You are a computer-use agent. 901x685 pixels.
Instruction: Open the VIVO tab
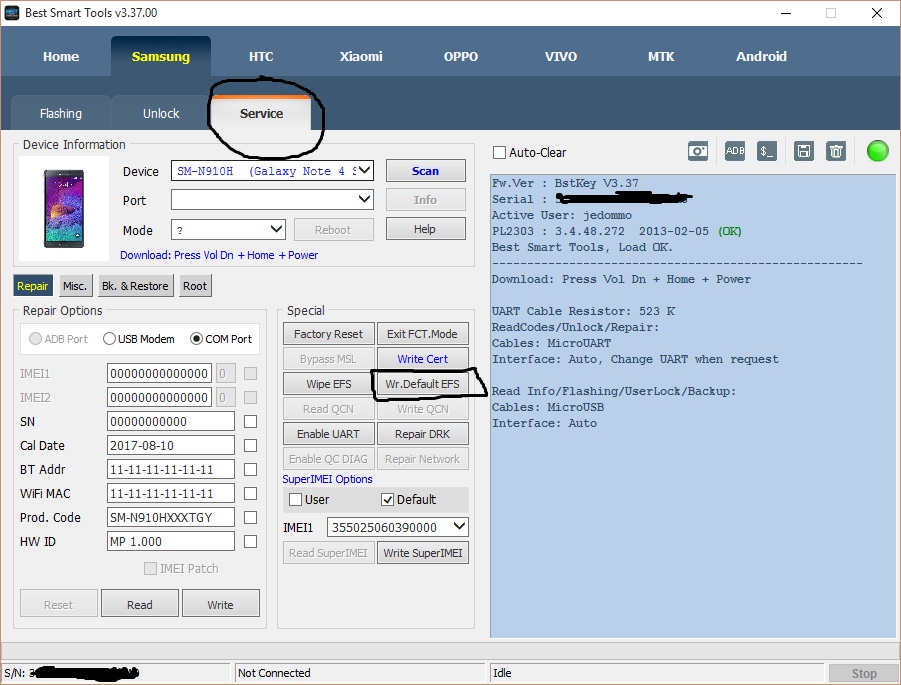point(561,56)
